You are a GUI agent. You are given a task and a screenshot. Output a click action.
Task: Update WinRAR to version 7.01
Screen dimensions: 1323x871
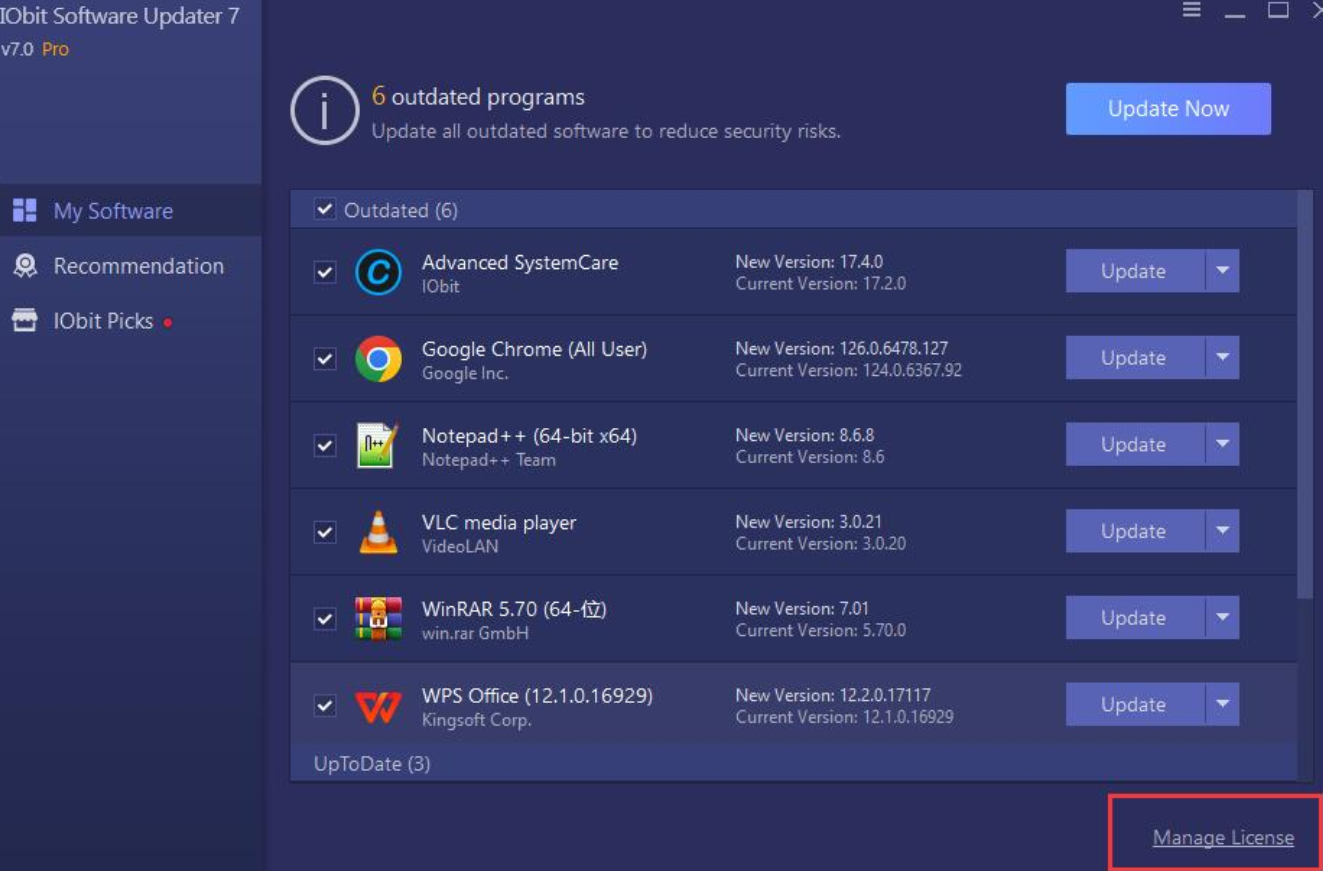click(1134, 618)
